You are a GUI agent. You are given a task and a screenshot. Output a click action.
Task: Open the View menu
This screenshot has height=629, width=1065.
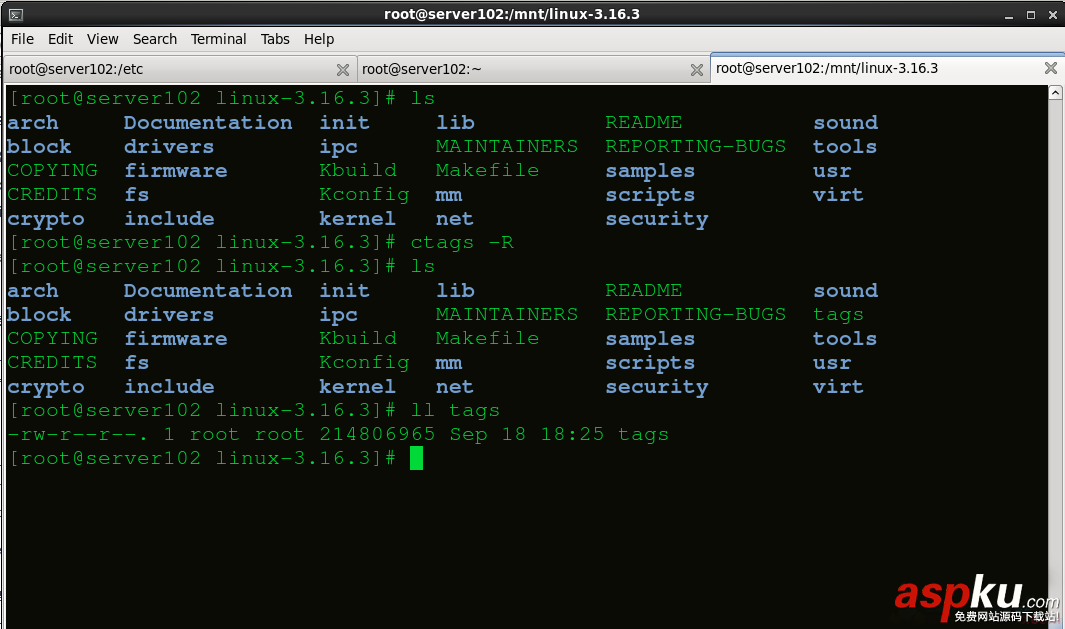103,39
